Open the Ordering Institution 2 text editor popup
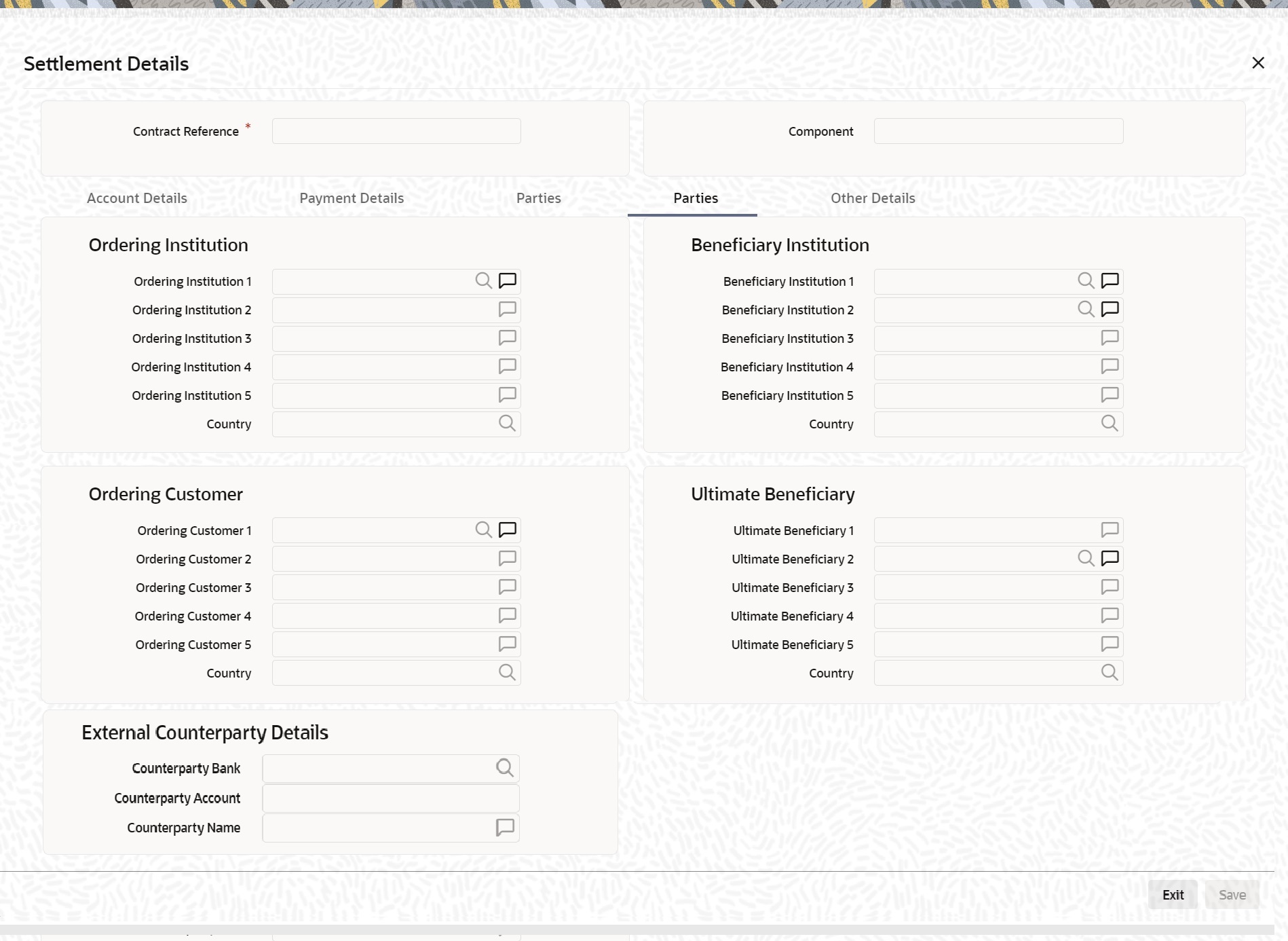The width and height of the screenshot is (1288, 941). pos(508,310)
